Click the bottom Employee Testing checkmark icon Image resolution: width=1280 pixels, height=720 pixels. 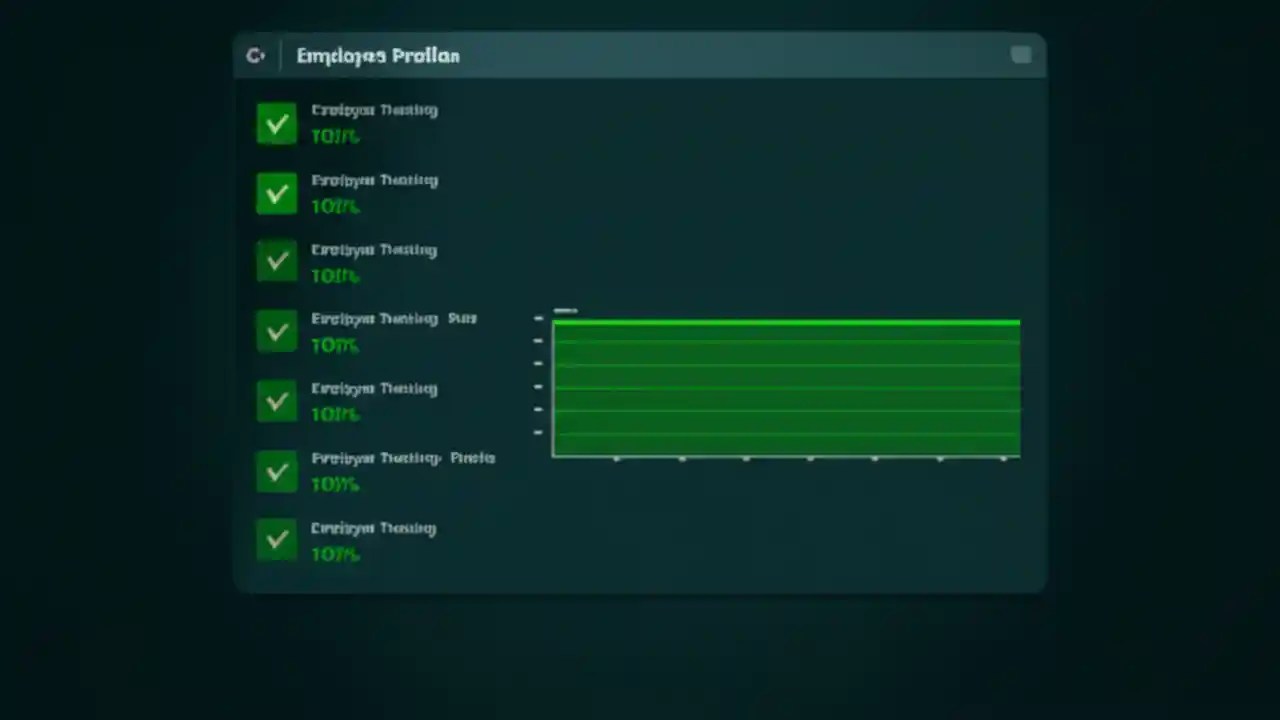pos(277,540)
